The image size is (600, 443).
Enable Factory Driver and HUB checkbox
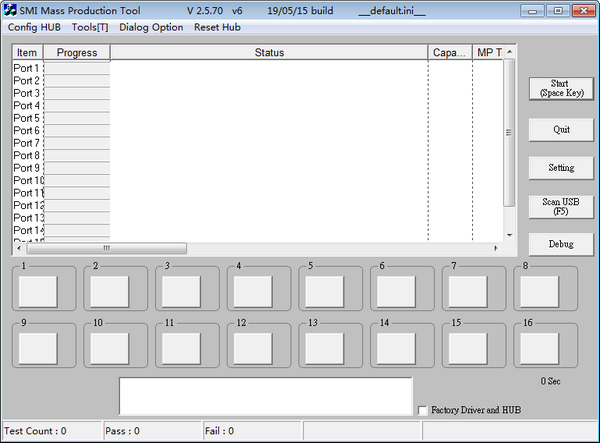423,410
